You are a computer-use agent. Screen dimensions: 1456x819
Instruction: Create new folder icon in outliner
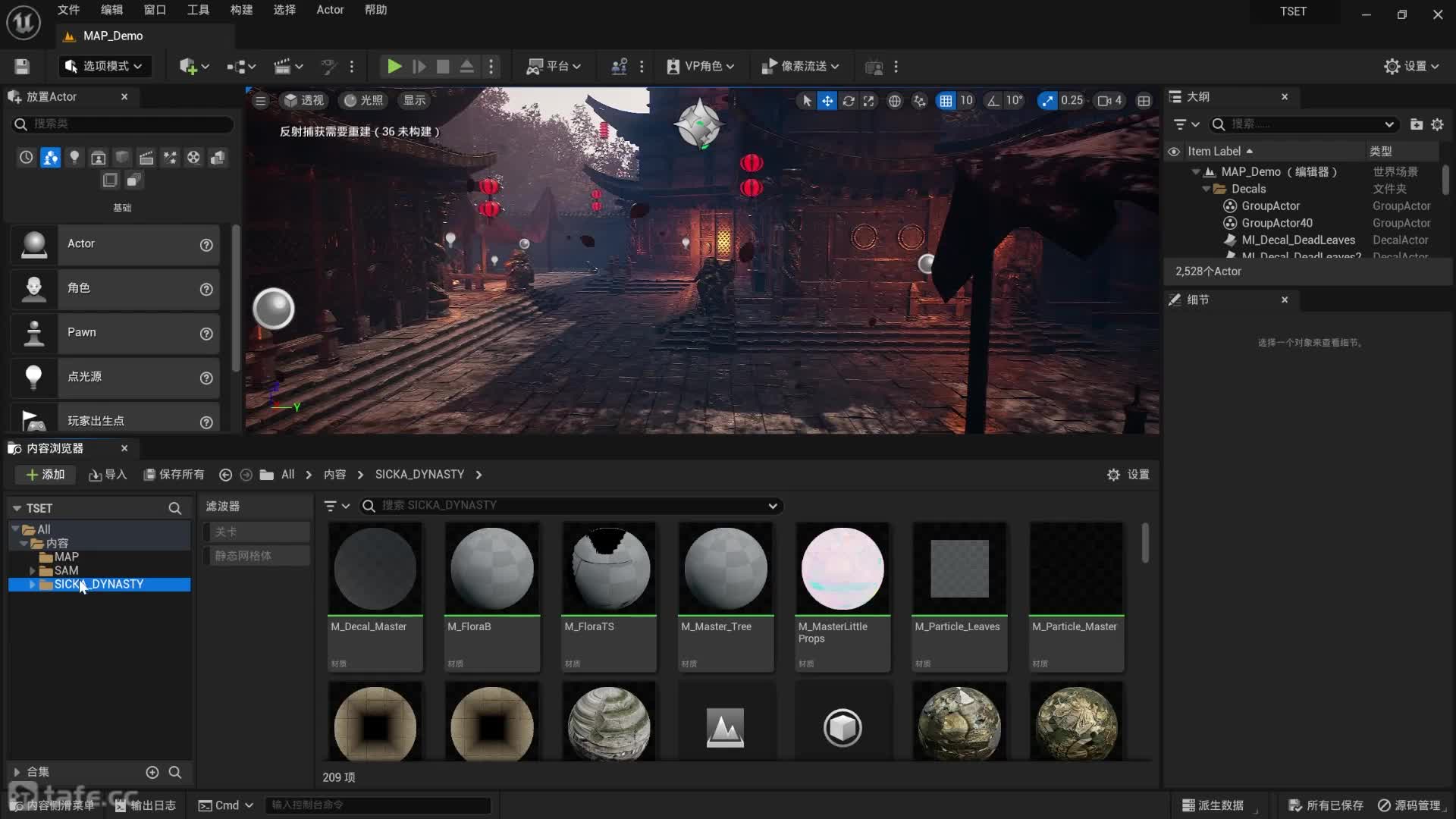tap(1416, 124)
